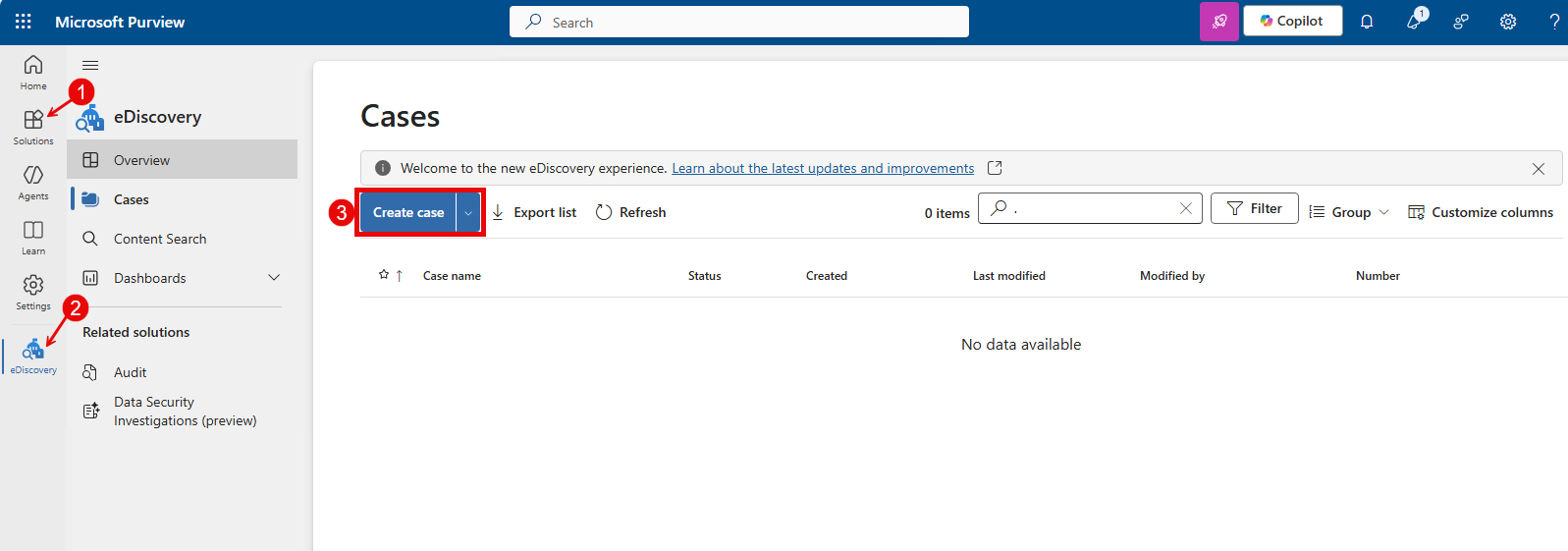The height and width of the screenshot is (551, 1568).
Task: Open the Learn icon in left rail
Action: (33, 236)
